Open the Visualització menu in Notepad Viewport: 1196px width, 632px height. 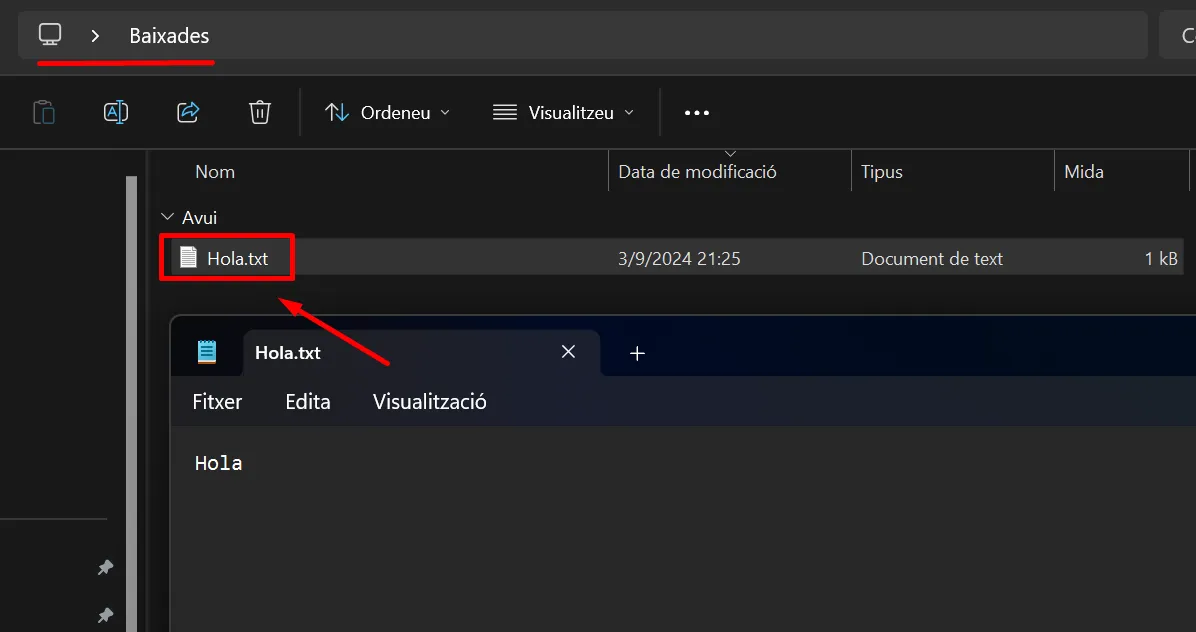coord(429,402)
